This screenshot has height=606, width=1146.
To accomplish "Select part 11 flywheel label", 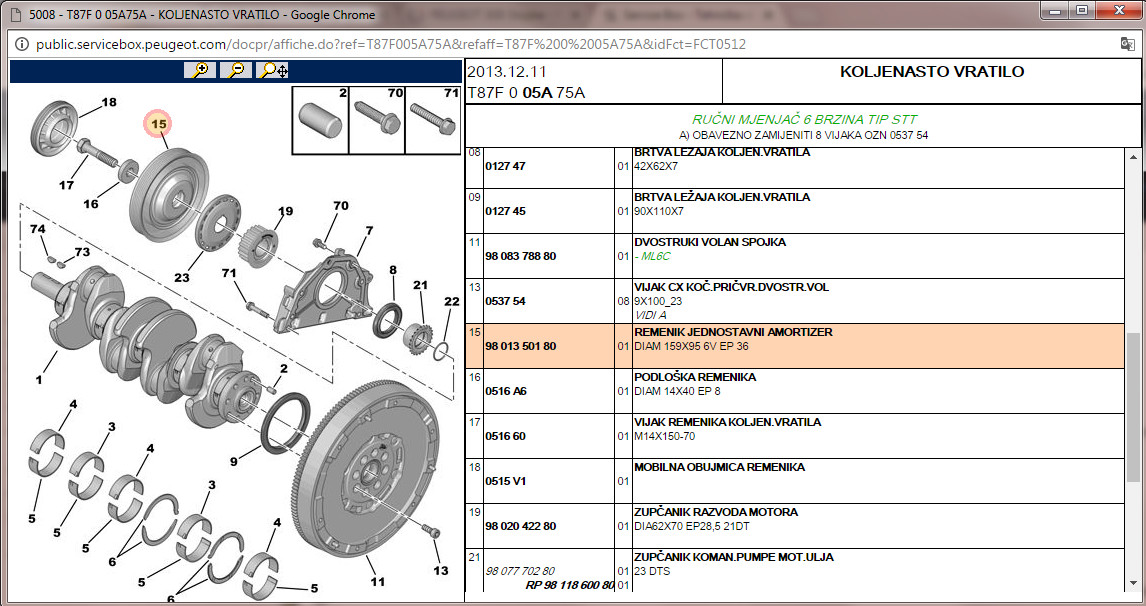I will [377, 582].
